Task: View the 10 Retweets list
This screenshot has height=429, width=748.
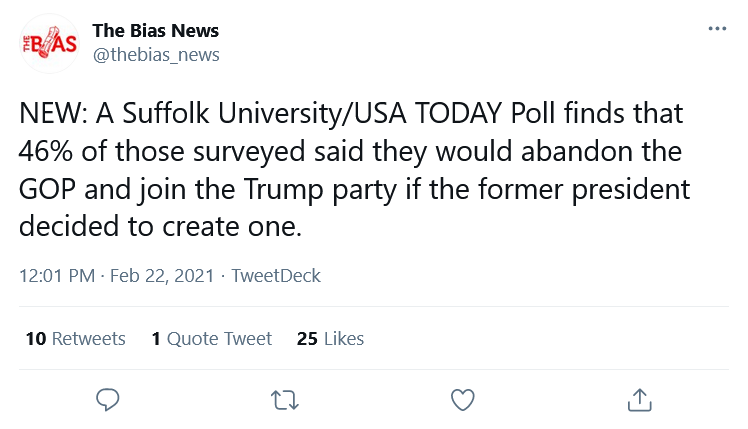Action: [x=75, y=339]
